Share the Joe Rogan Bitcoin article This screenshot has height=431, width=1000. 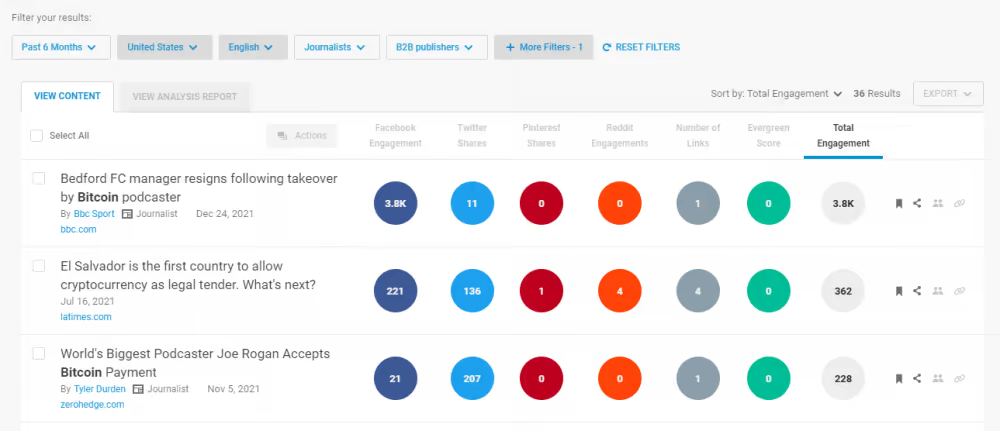[917, 379]
